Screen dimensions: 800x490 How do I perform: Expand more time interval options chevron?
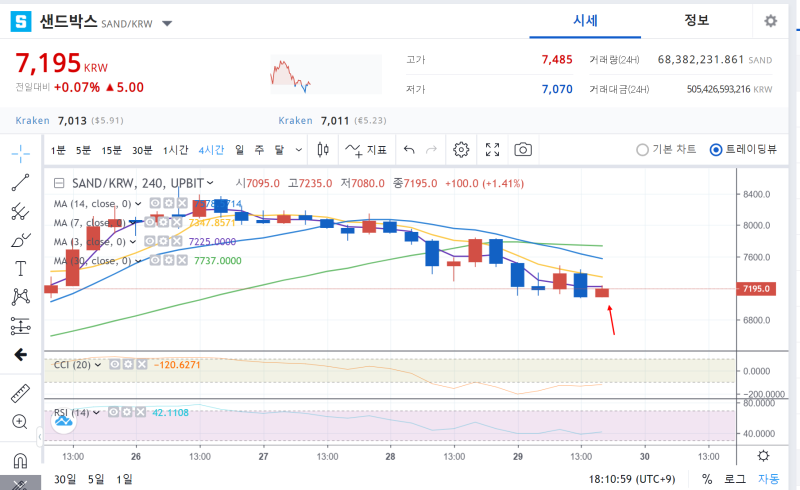[x=299, y=150]
